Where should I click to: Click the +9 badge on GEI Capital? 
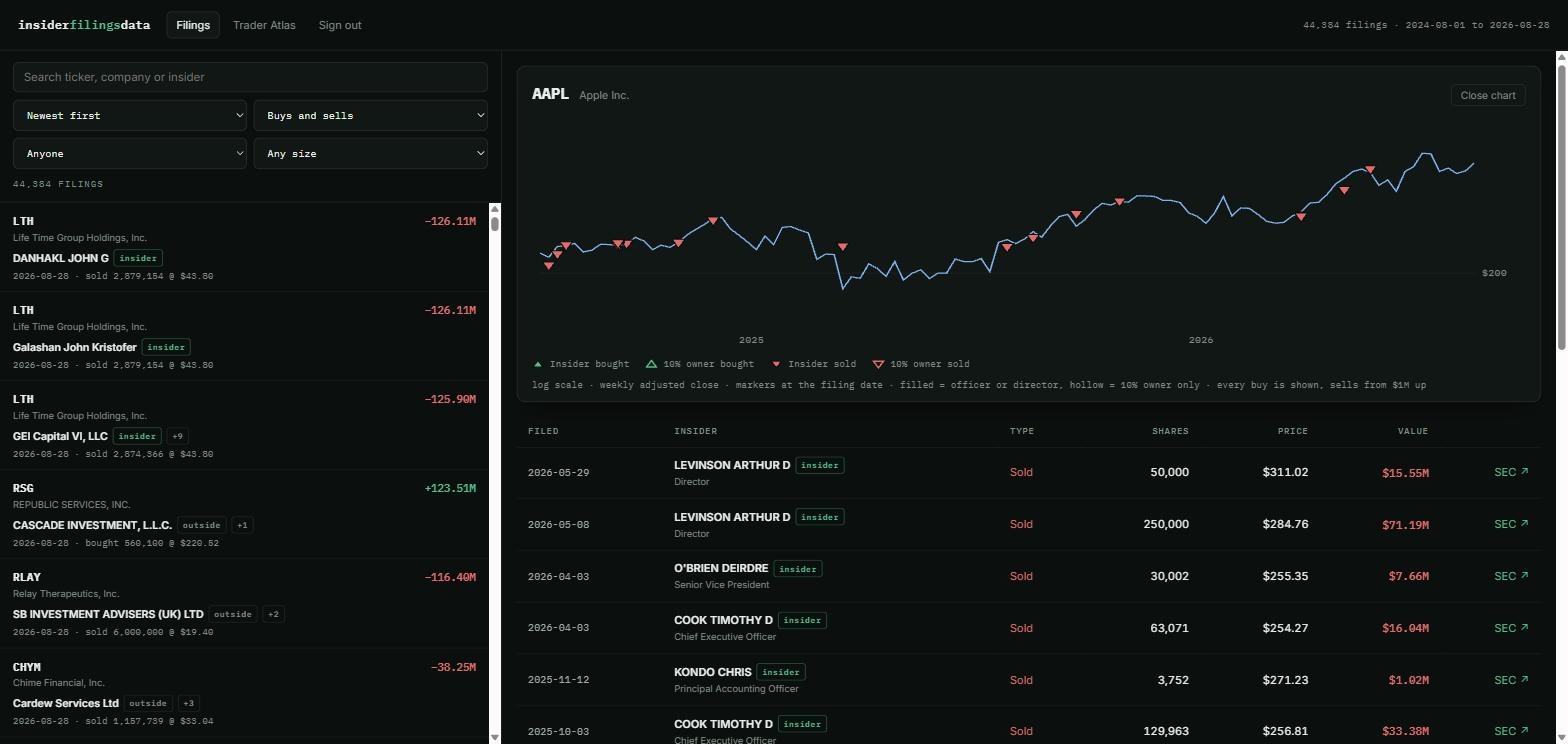pos(177,436)
